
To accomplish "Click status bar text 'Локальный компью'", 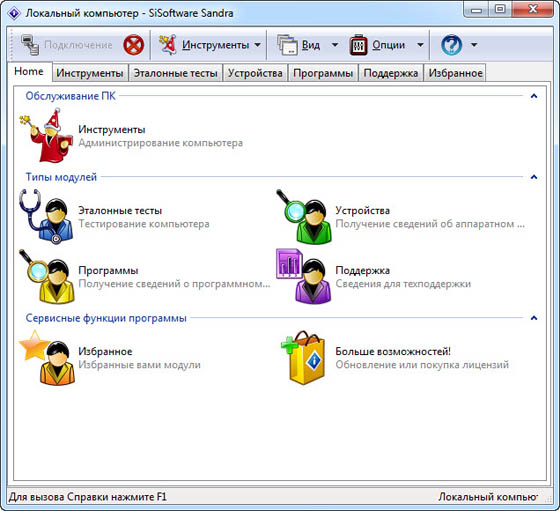I will (488, 497).
